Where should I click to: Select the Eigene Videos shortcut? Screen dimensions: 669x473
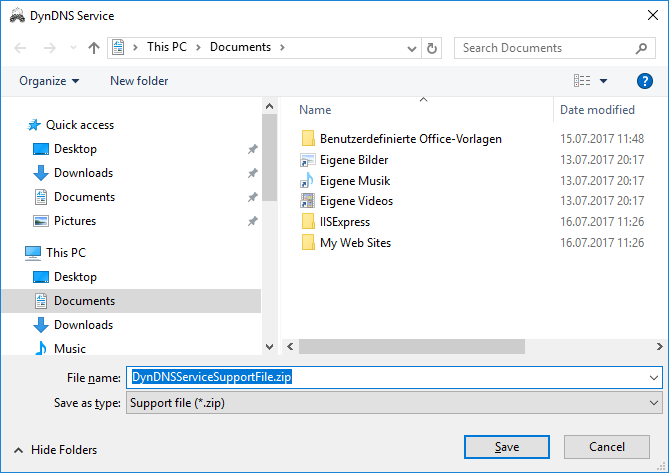pos(356,201)
